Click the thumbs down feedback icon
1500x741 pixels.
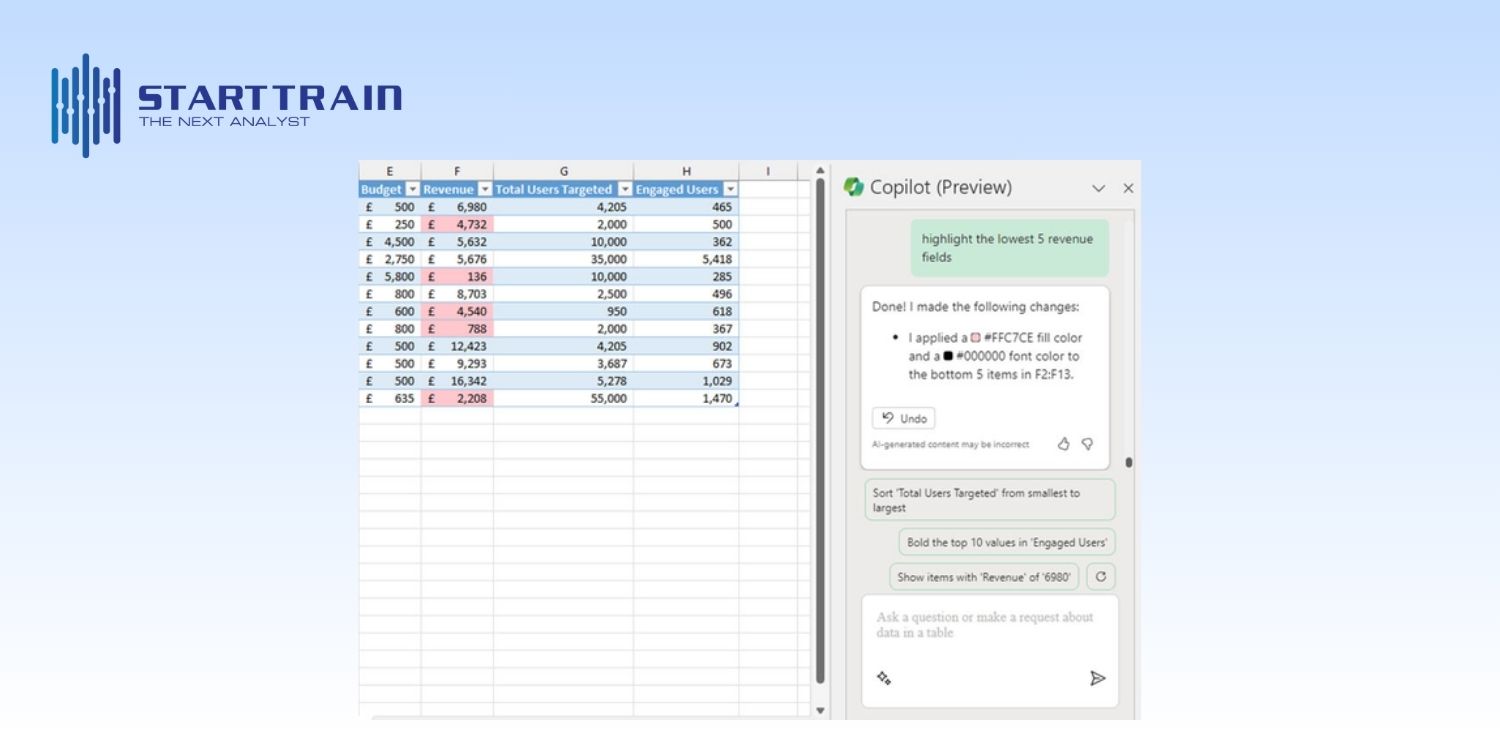(x=1087, y=444)
